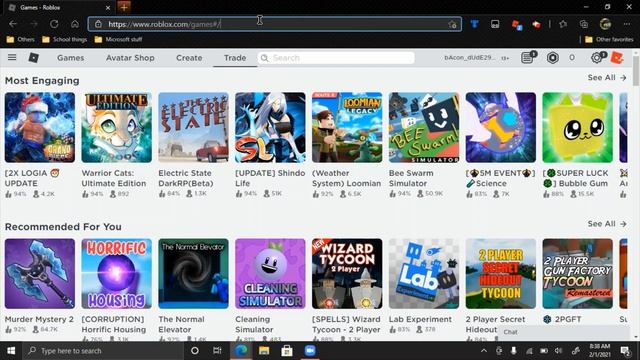Reload the page with refresh button

point(54,24)
